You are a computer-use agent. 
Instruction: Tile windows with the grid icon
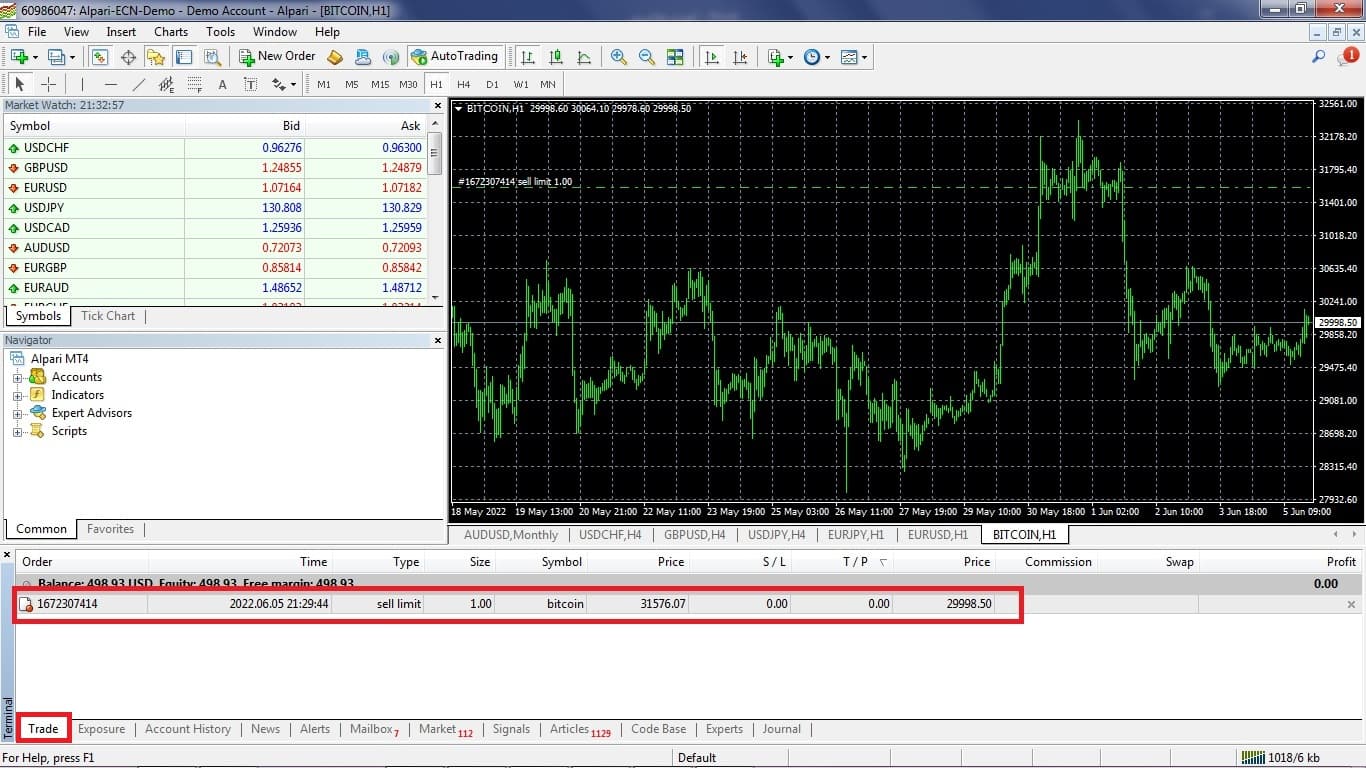pos(675,57)
